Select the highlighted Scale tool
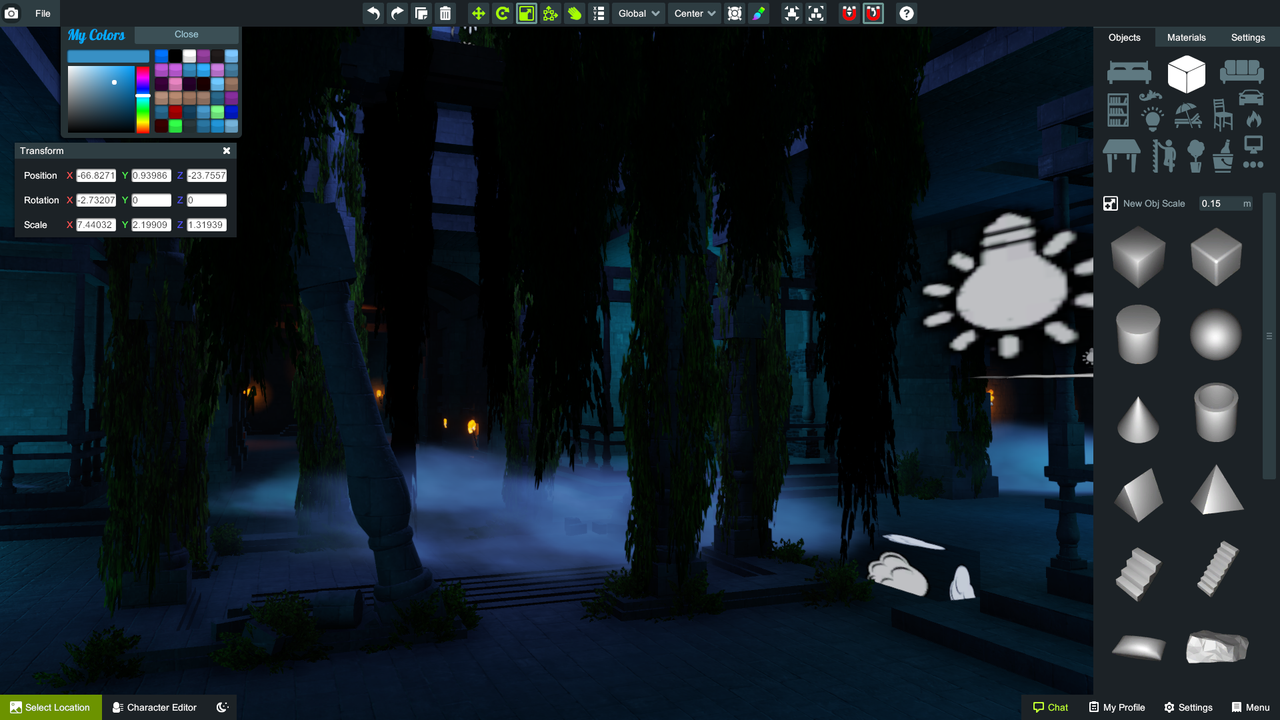The width and height of the screenshot is (1280, 720). pos(526,13)
